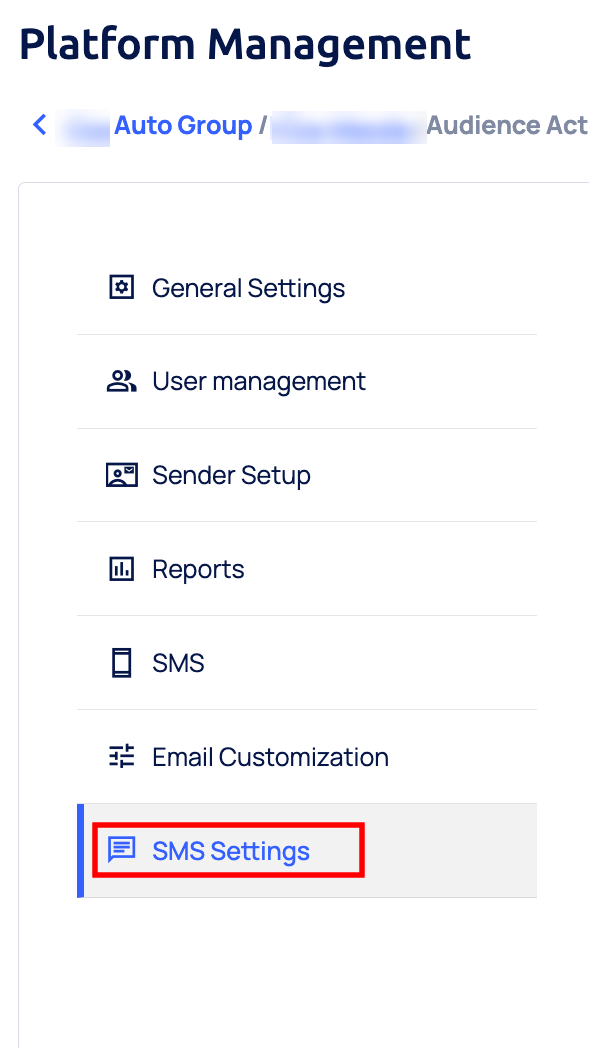The image size is (589, 1048).
Task: Click the Reports bar chart icon
Action: [121, 568]
